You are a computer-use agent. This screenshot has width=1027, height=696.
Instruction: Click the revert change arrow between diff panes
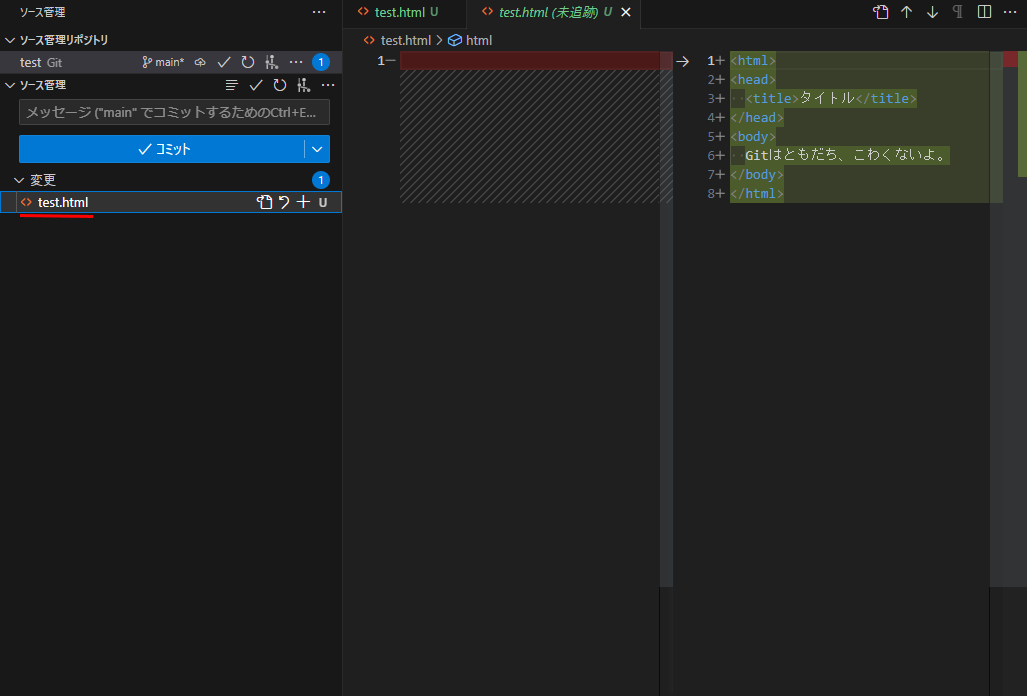[682, 61]
